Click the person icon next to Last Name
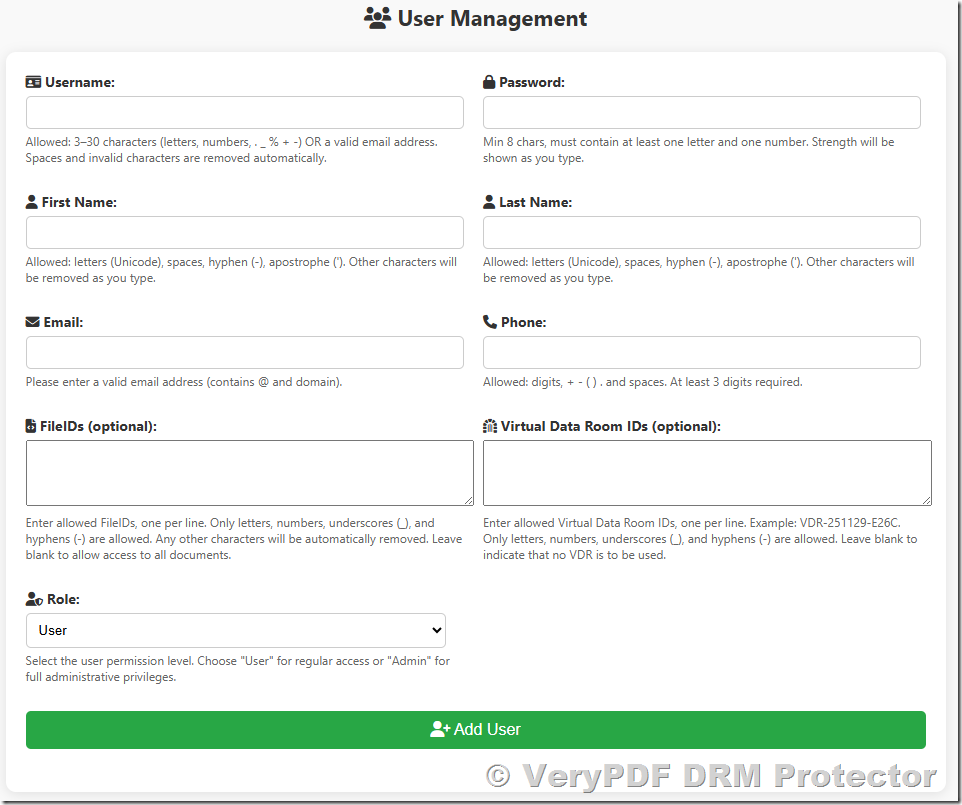The width and height of the screenshot is (962, 805). pyautogui.click(x=488, y=202)
